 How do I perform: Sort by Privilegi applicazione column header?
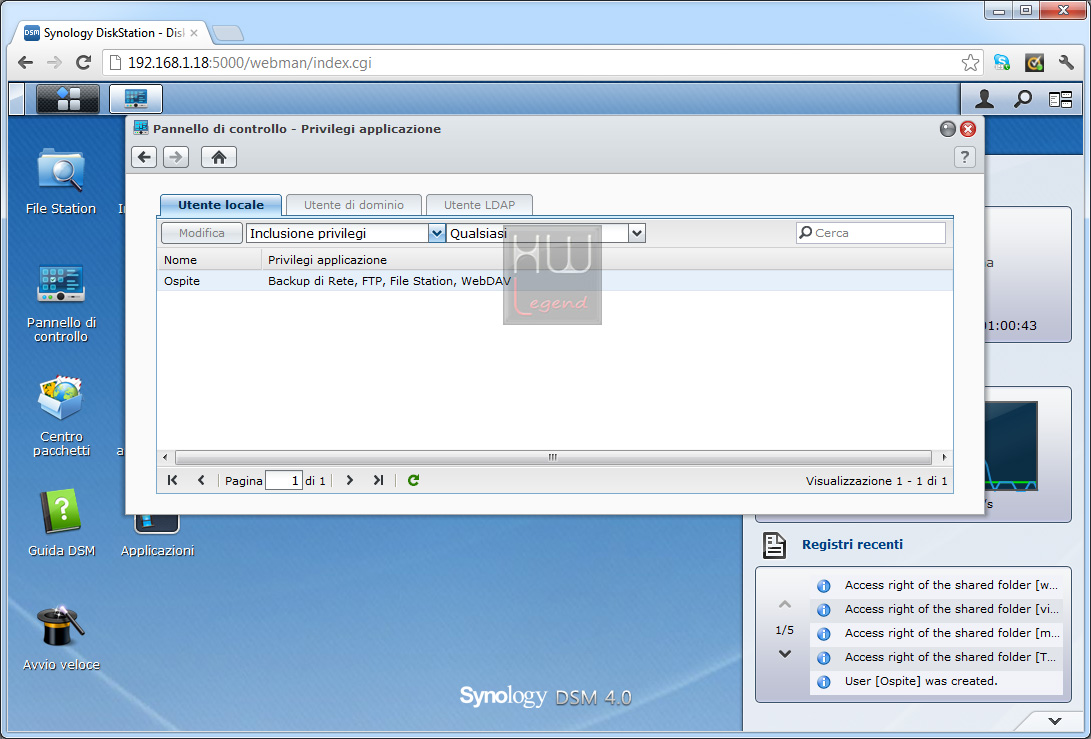(x=607, y=260)
